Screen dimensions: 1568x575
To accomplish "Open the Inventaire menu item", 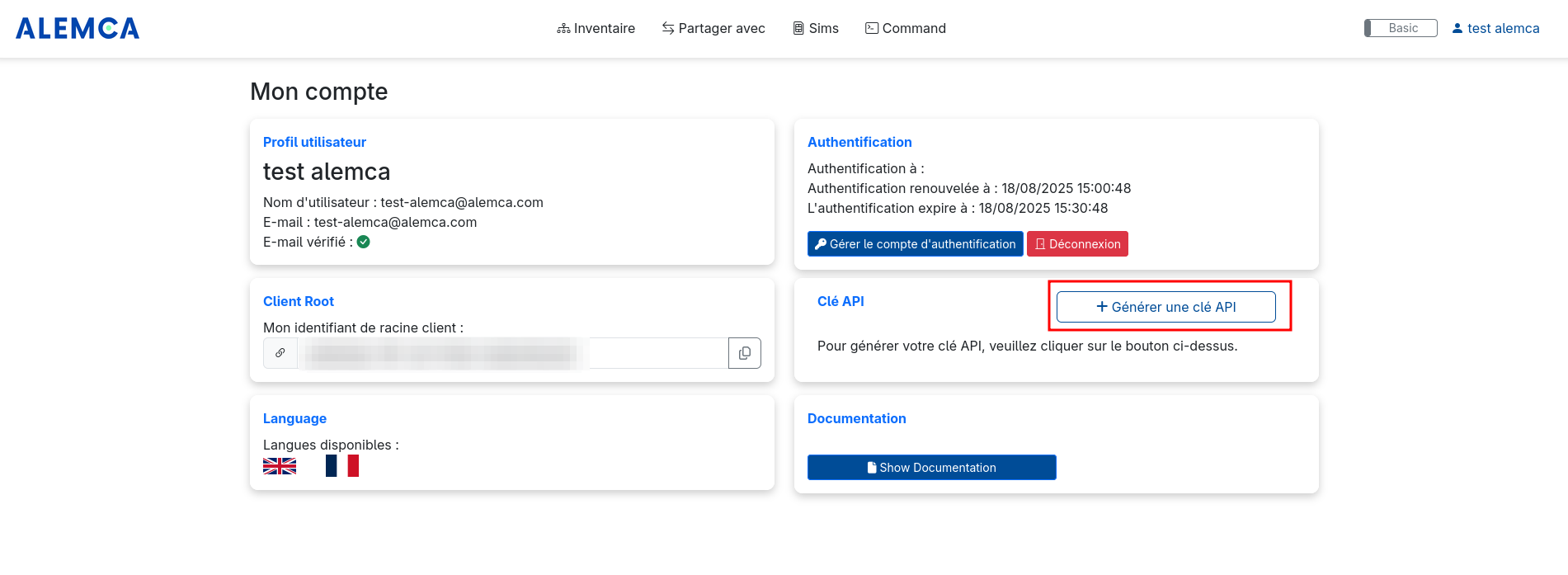I will click(x=596, y=28).
